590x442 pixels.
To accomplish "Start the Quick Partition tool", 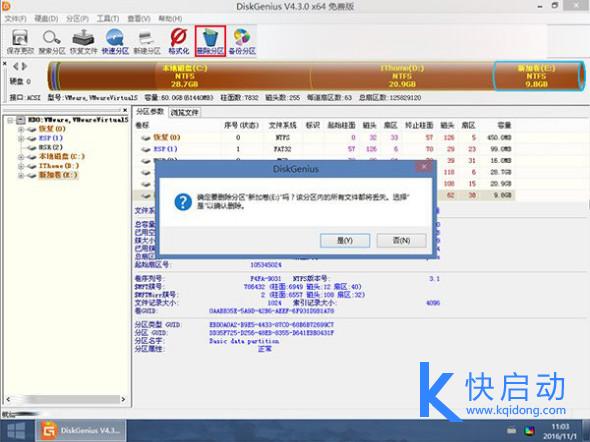I will pyautogui.click(x=115, y=41).
